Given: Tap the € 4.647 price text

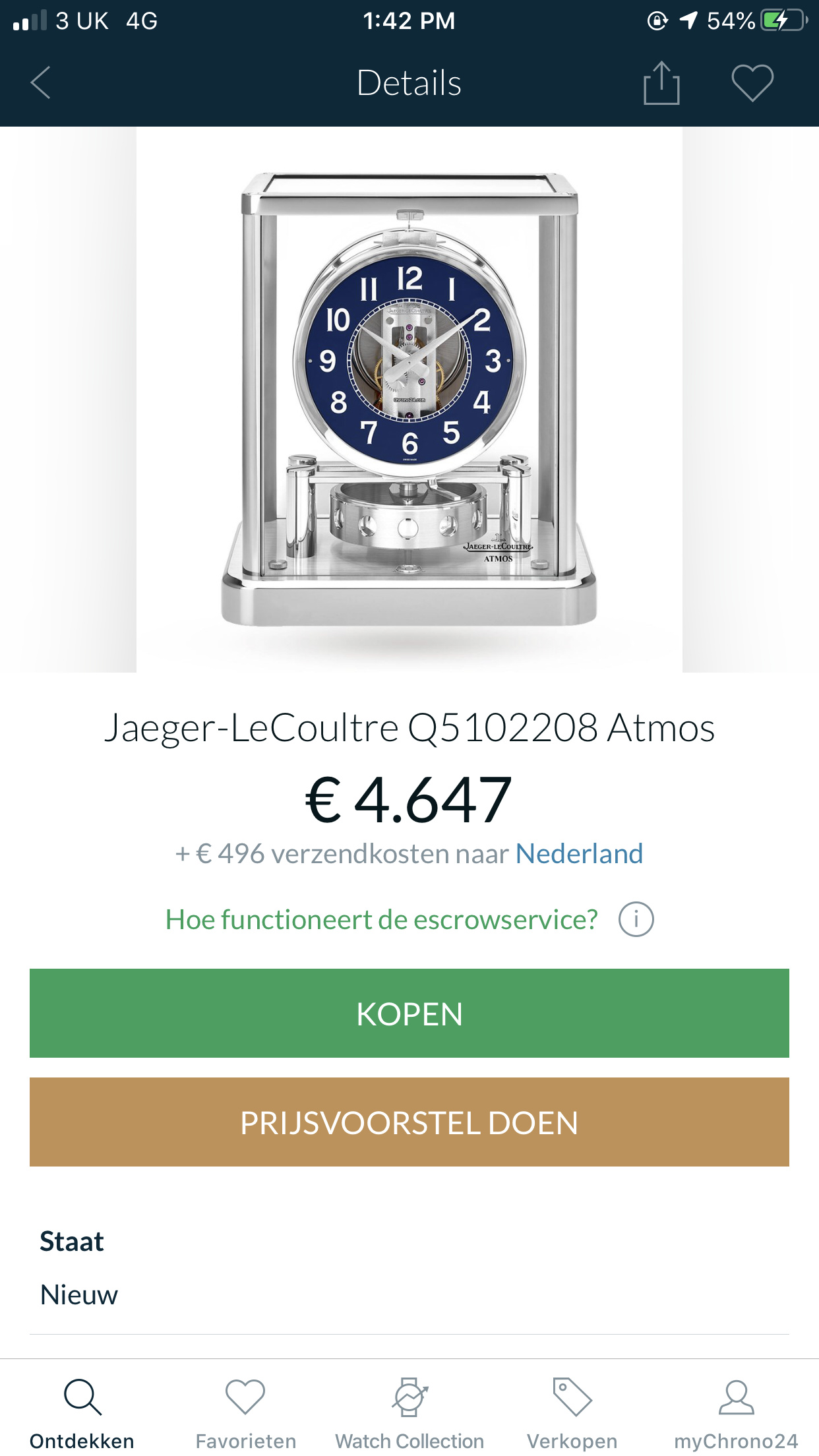Looking at the screenshot, I should click(x=409, y=801).
